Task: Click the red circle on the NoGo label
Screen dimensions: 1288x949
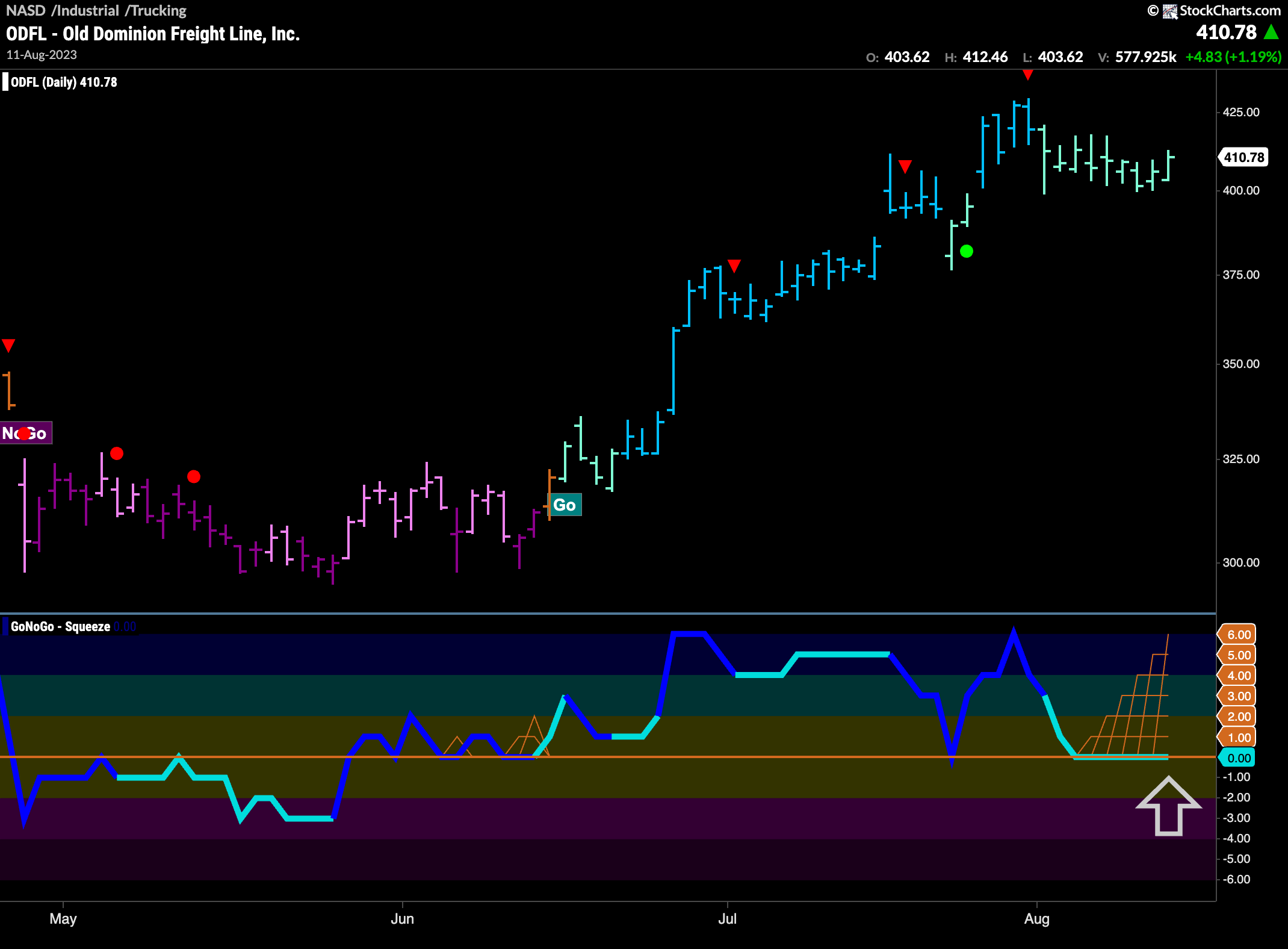Action: (23, 434)
